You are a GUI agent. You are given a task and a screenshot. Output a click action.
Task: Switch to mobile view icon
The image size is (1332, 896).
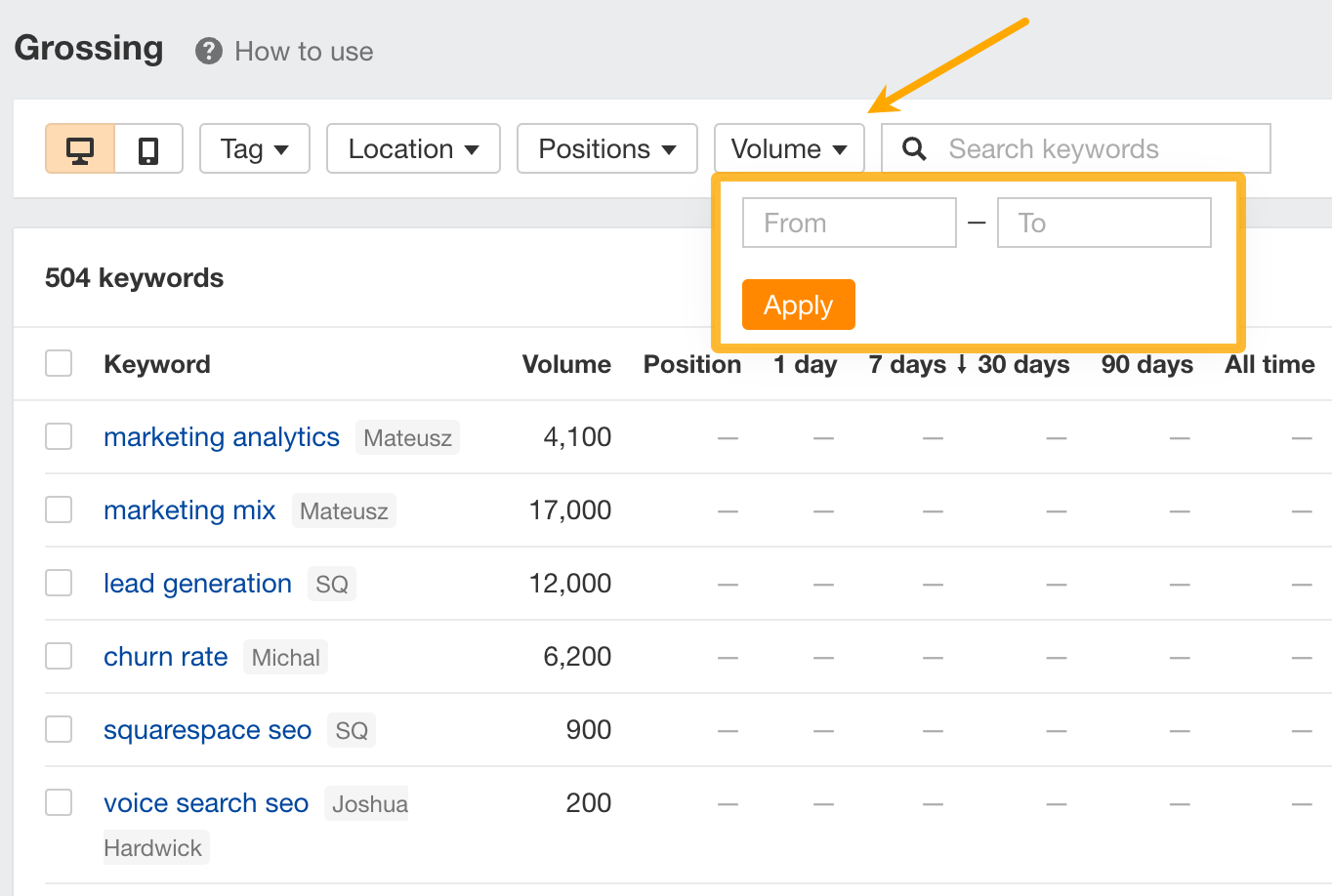click(x=148, y=148)
